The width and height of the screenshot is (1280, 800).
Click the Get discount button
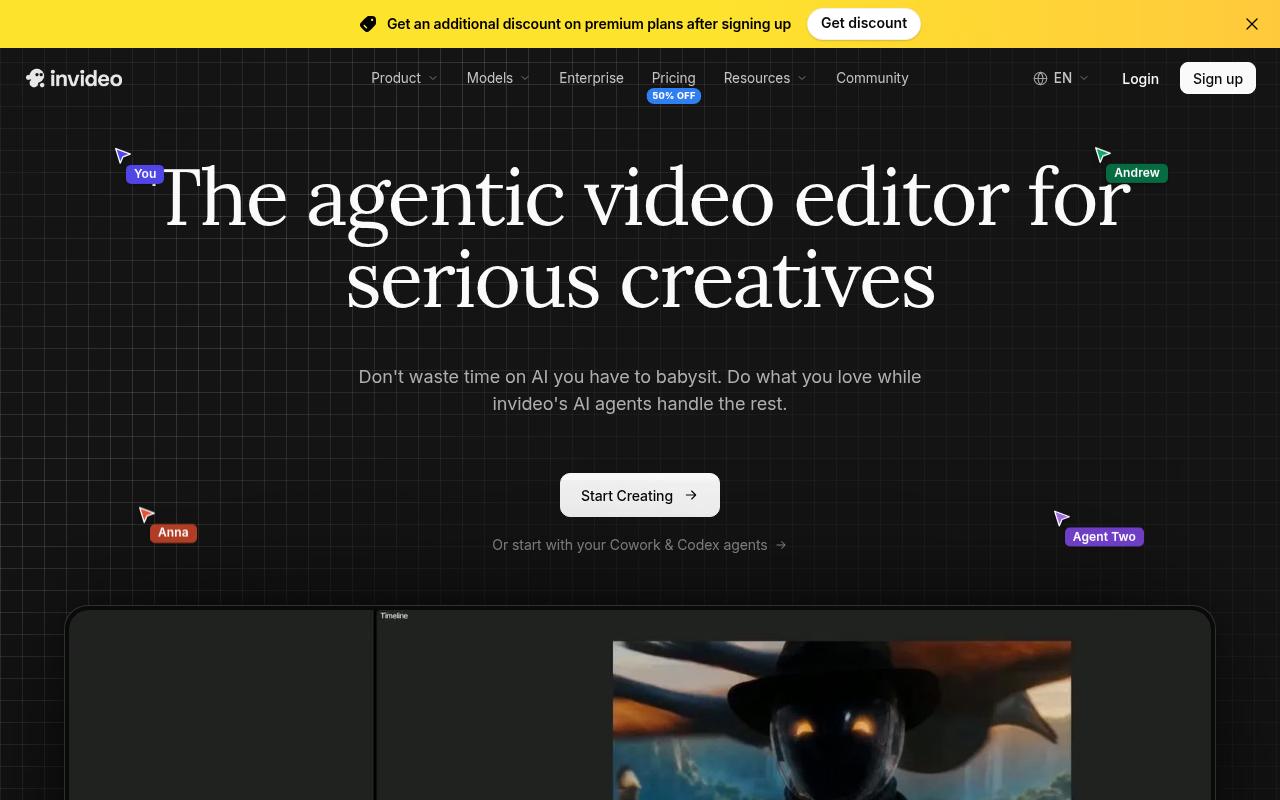pyautogui.click(x=864, y=23)
